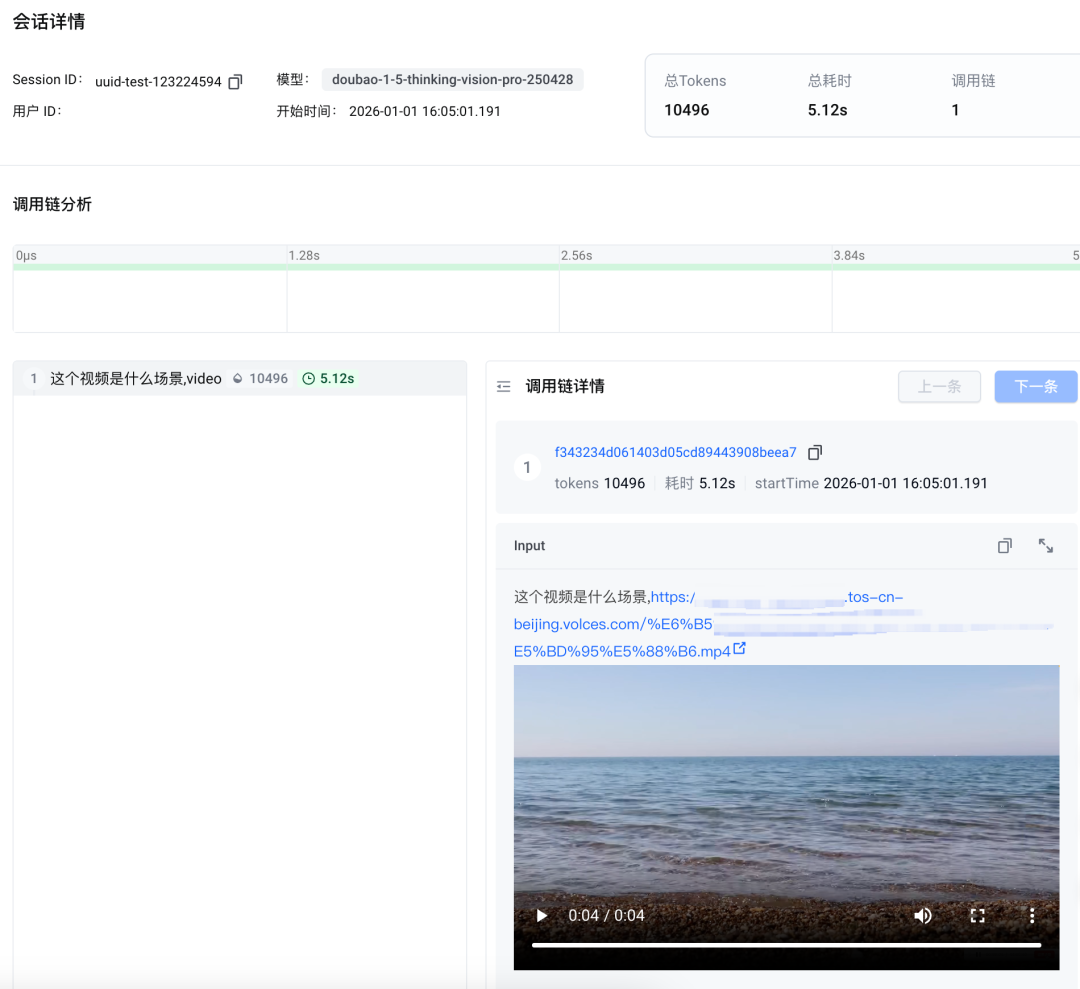The width and height of the screenshot is (1080, 989).
Task: Click the green span bar in the timeline
Action: click(x=546, y=267)
